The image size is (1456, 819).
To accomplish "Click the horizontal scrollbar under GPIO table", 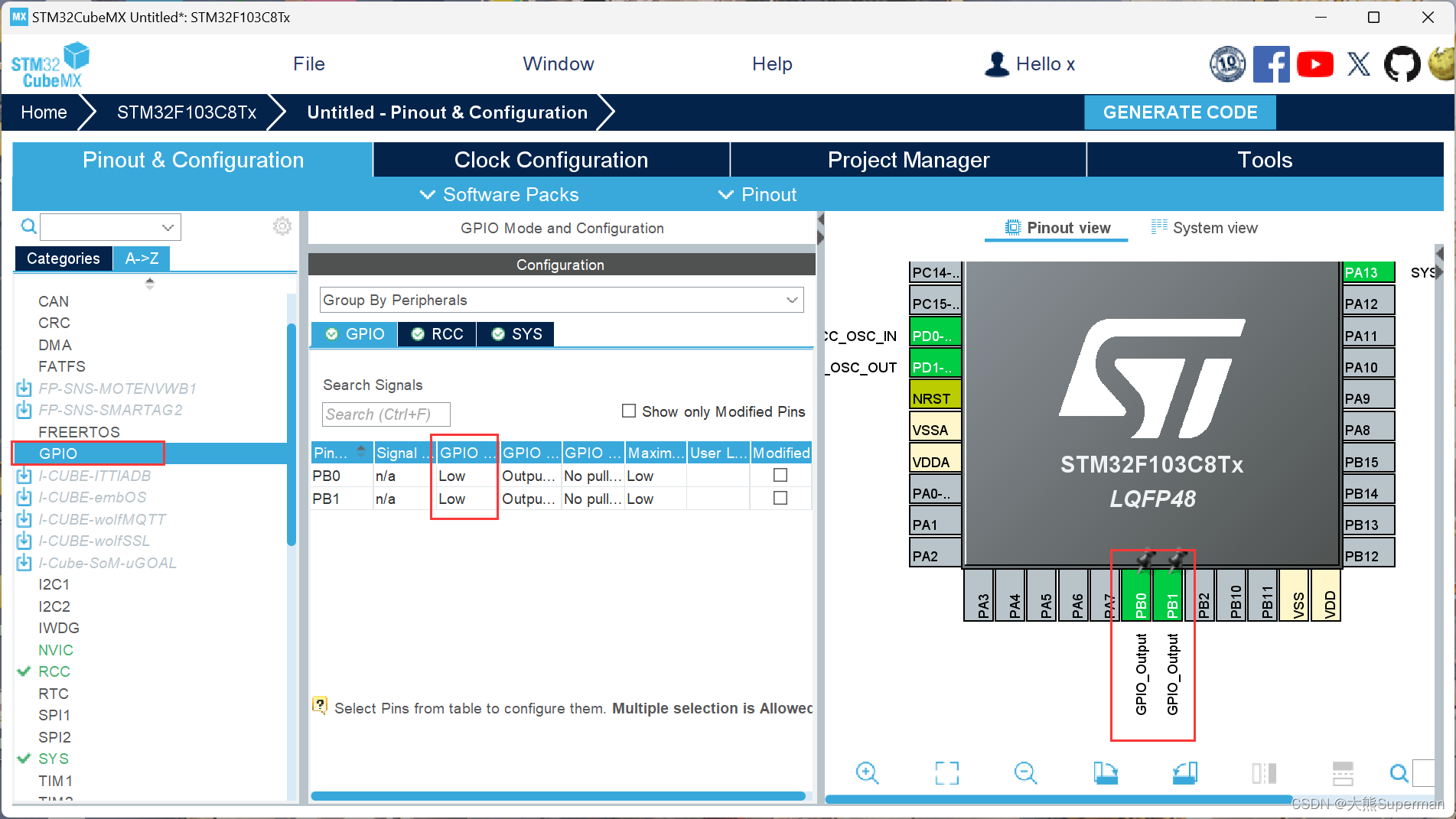I will (x=558, y=796).
